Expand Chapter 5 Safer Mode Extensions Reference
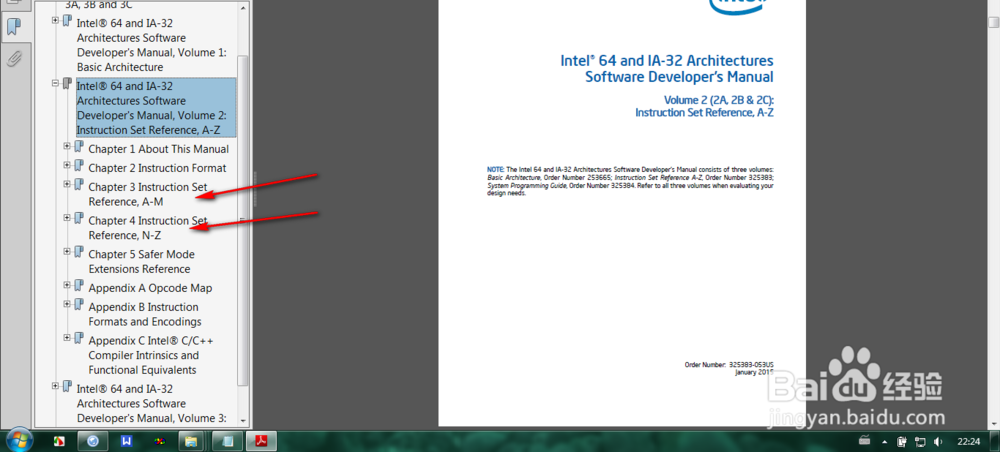The height and width of the screenshot is (452, 1000). [x=67, y=252]
